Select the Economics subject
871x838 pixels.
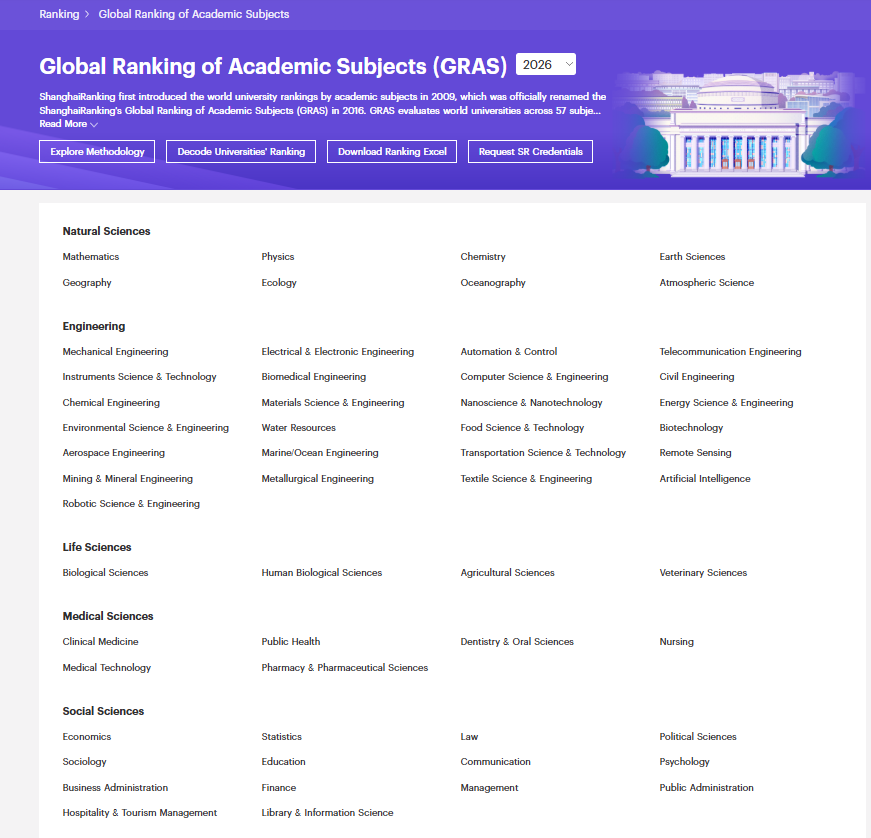point(87,736)
